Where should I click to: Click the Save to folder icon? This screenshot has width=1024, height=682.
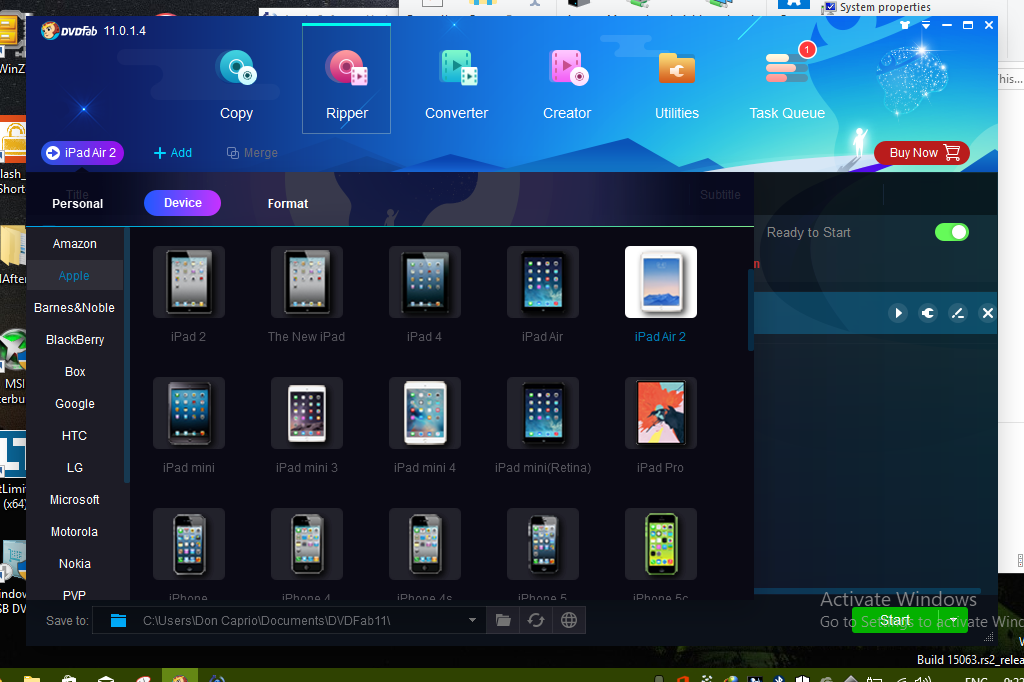click(118, 620)
